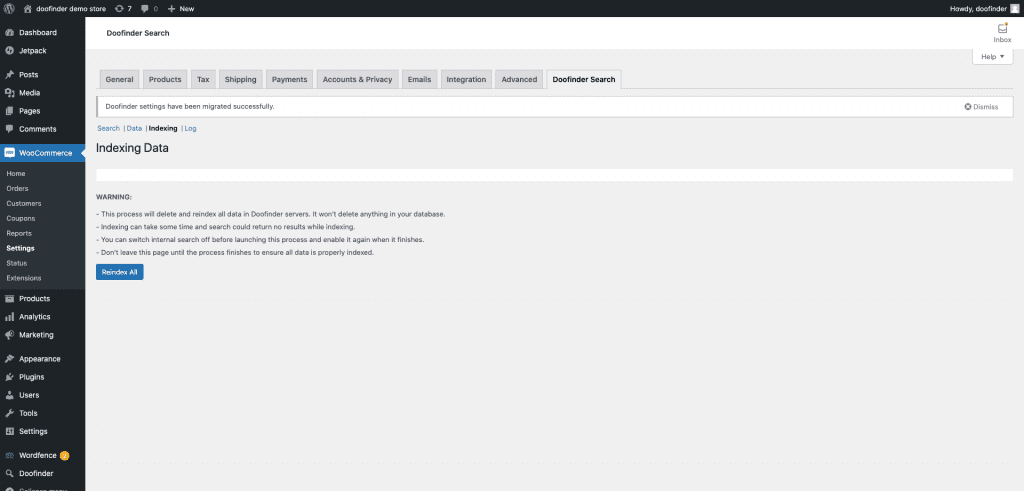Switch to the Shipping tab

tap(240, 79)
